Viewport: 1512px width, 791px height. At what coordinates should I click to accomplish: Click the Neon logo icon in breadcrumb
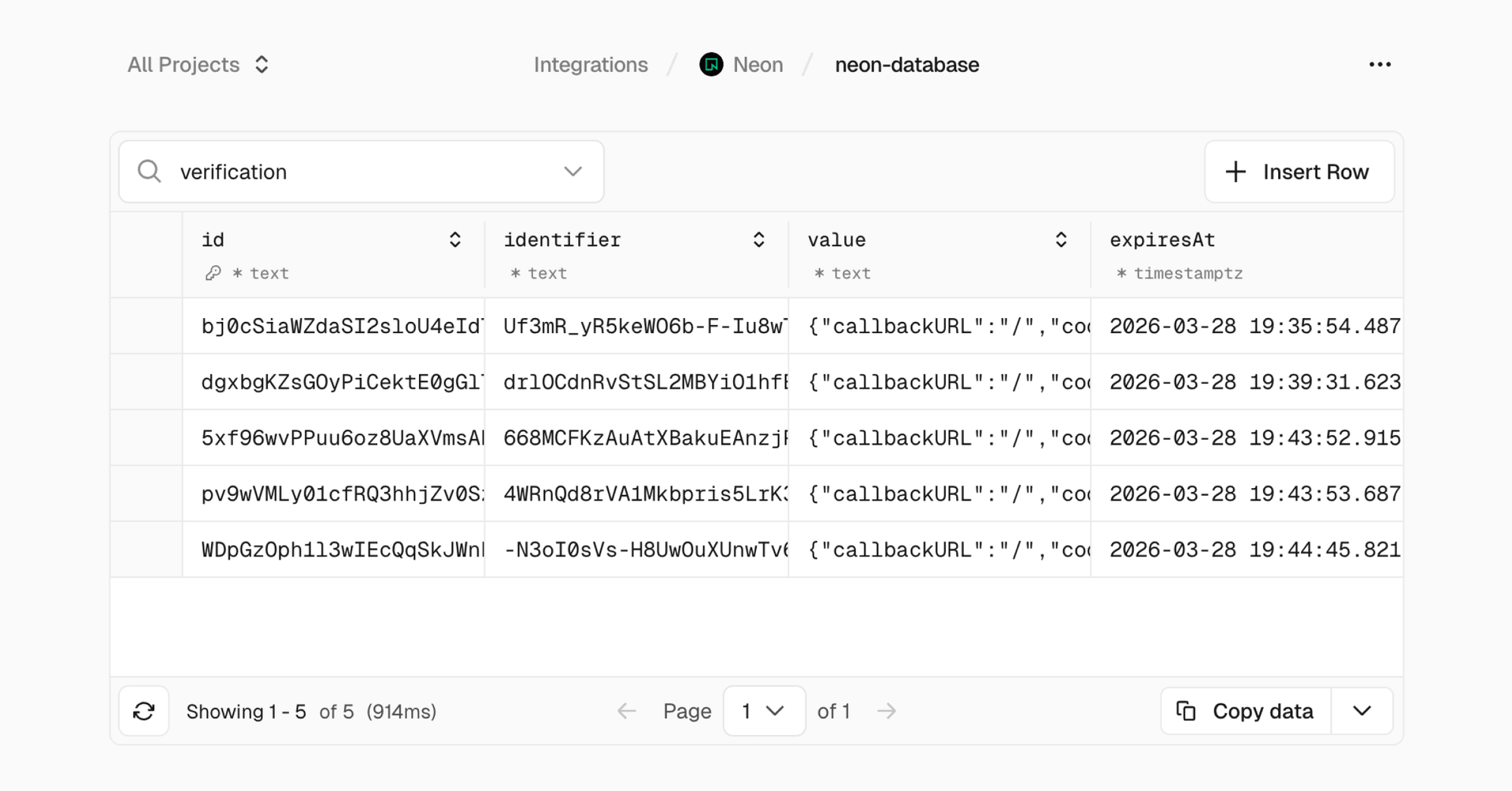[x=711, y=65]
